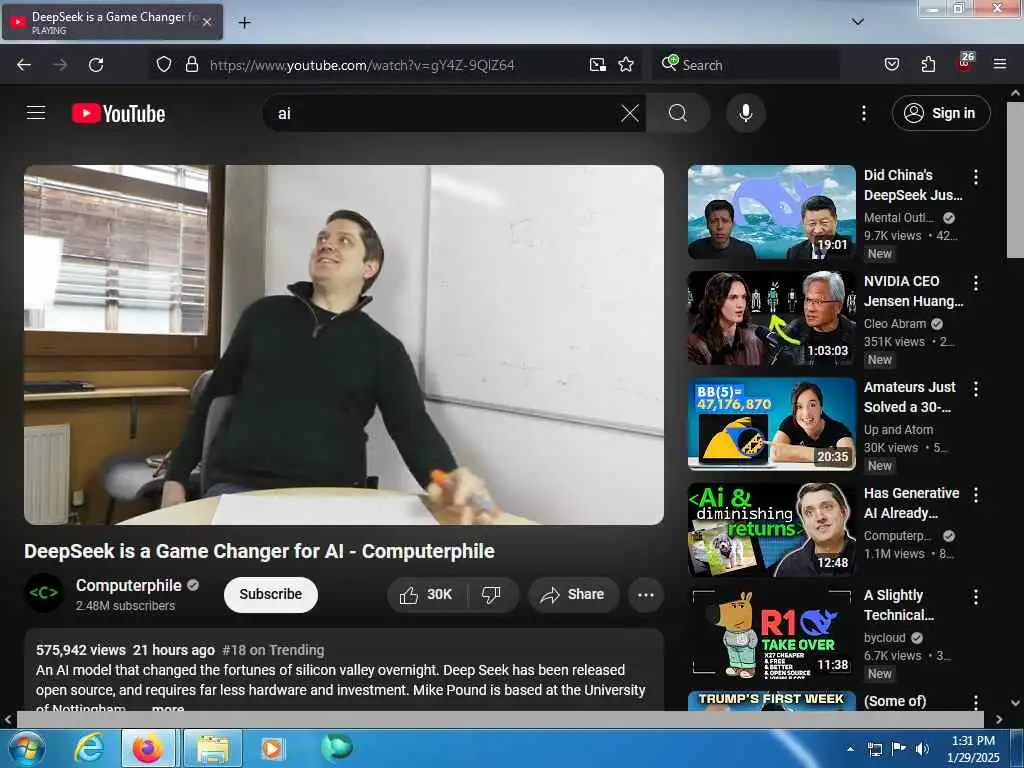Go to YouTube home via logo
The height and width of the screenshot is (768, 1024).
coord(118,113)
